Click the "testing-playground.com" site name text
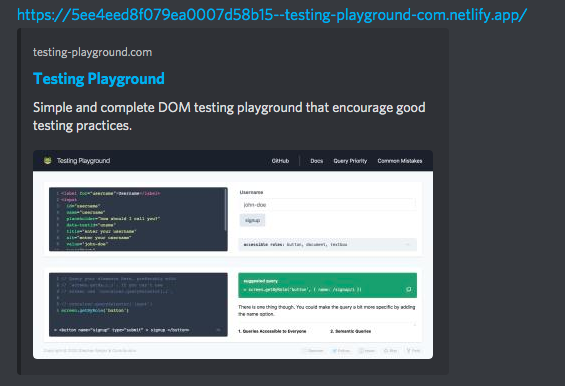The height and width of the screenshot is (386, 565). pos(93,52)
